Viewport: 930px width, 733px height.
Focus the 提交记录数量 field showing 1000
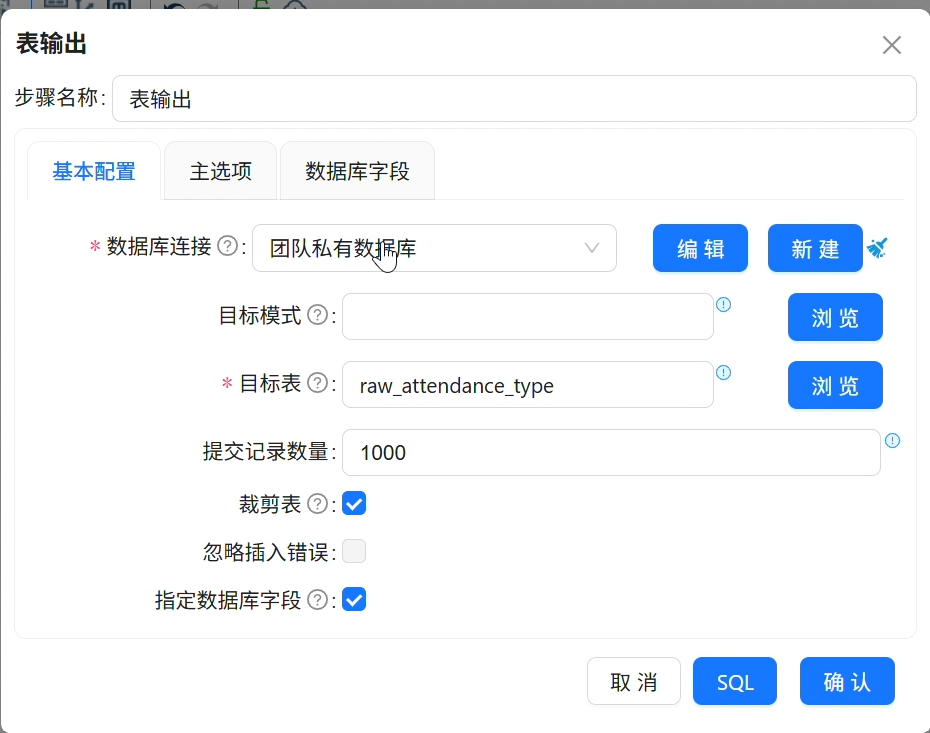tap(611, 452)
